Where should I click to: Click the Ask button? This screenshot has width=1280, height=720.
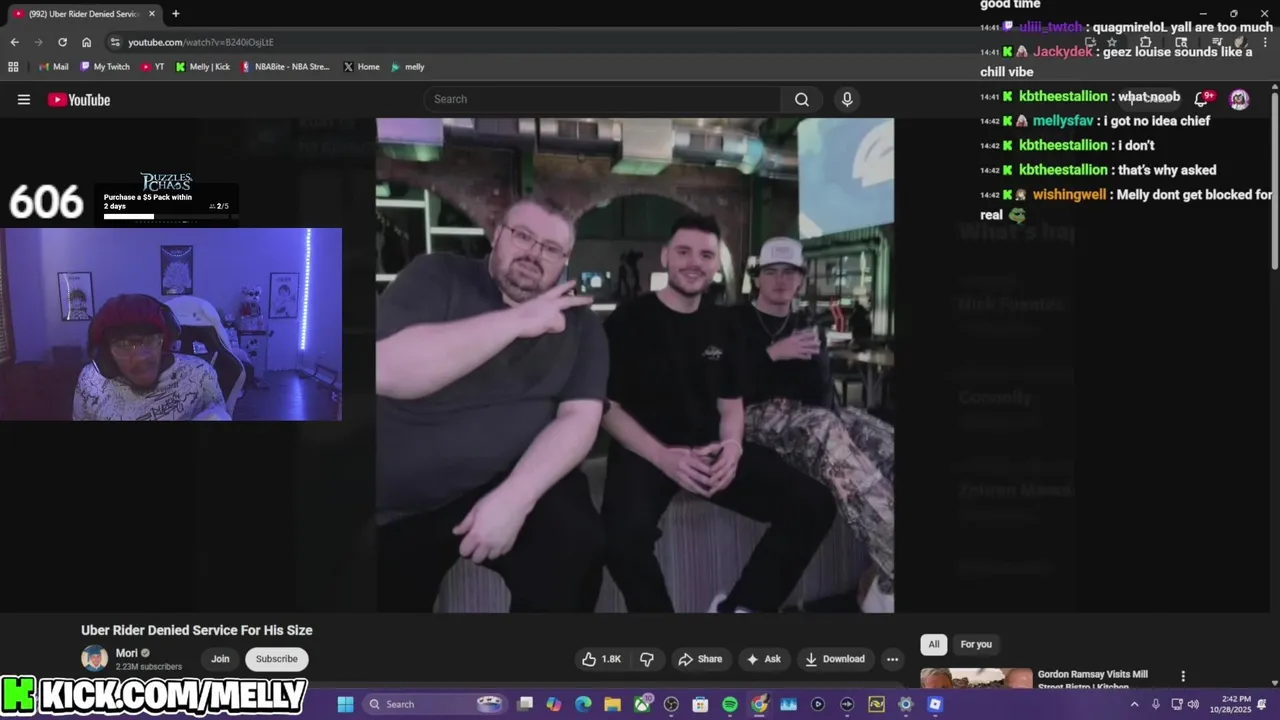(x=763, y=659)
